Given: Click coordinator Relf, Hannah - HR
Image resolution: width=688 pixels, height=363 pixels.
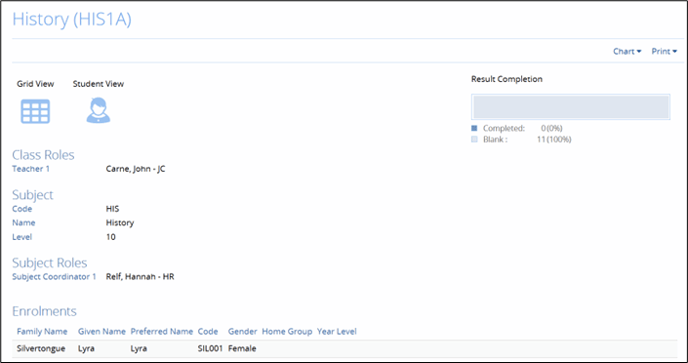Looking at the screenshot, I should pos(140,277).
